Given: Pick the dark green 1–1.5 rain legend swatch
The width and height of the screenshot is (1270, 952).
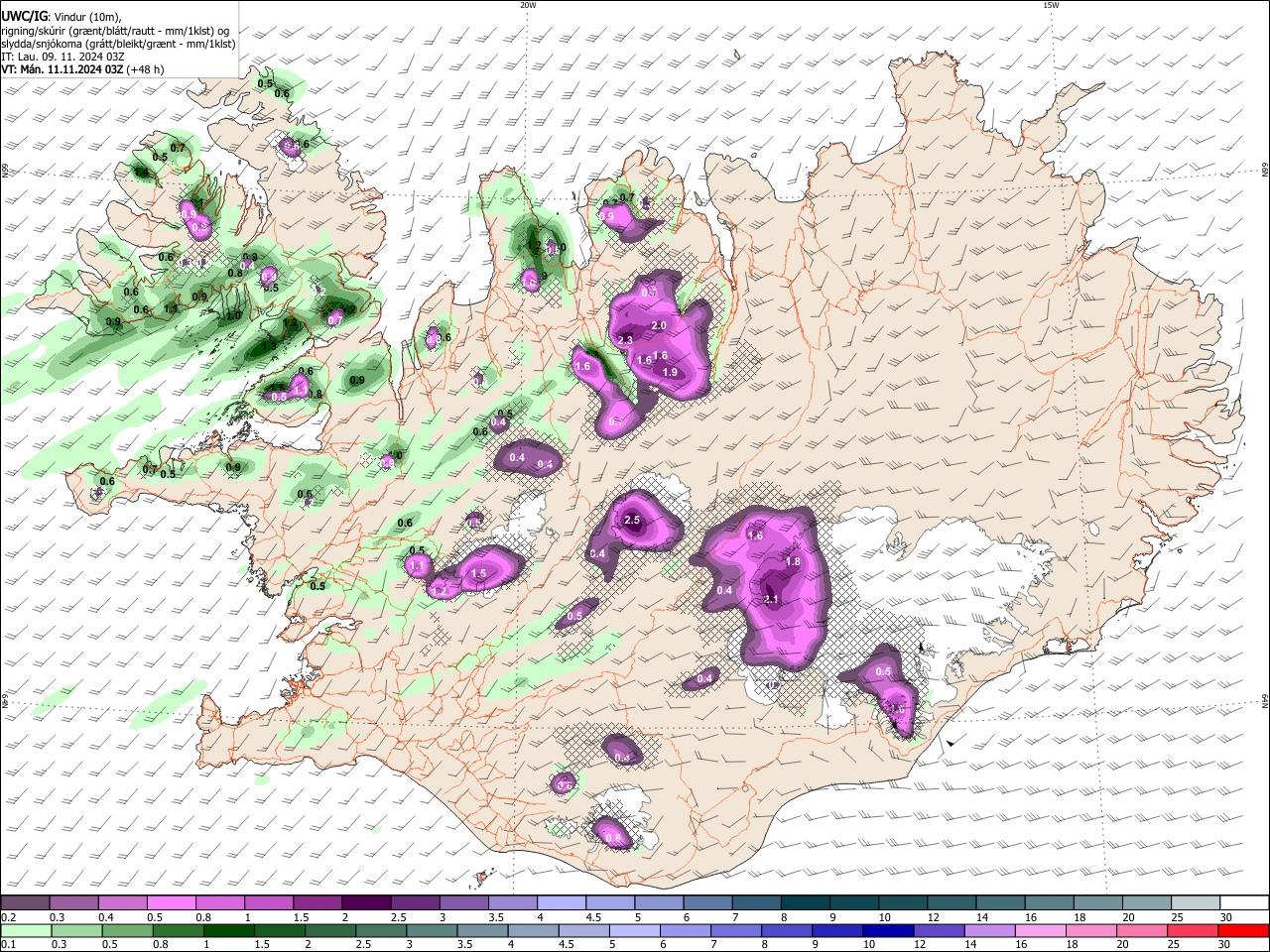Looking at the screenshot, I should [x=229, y=930].
